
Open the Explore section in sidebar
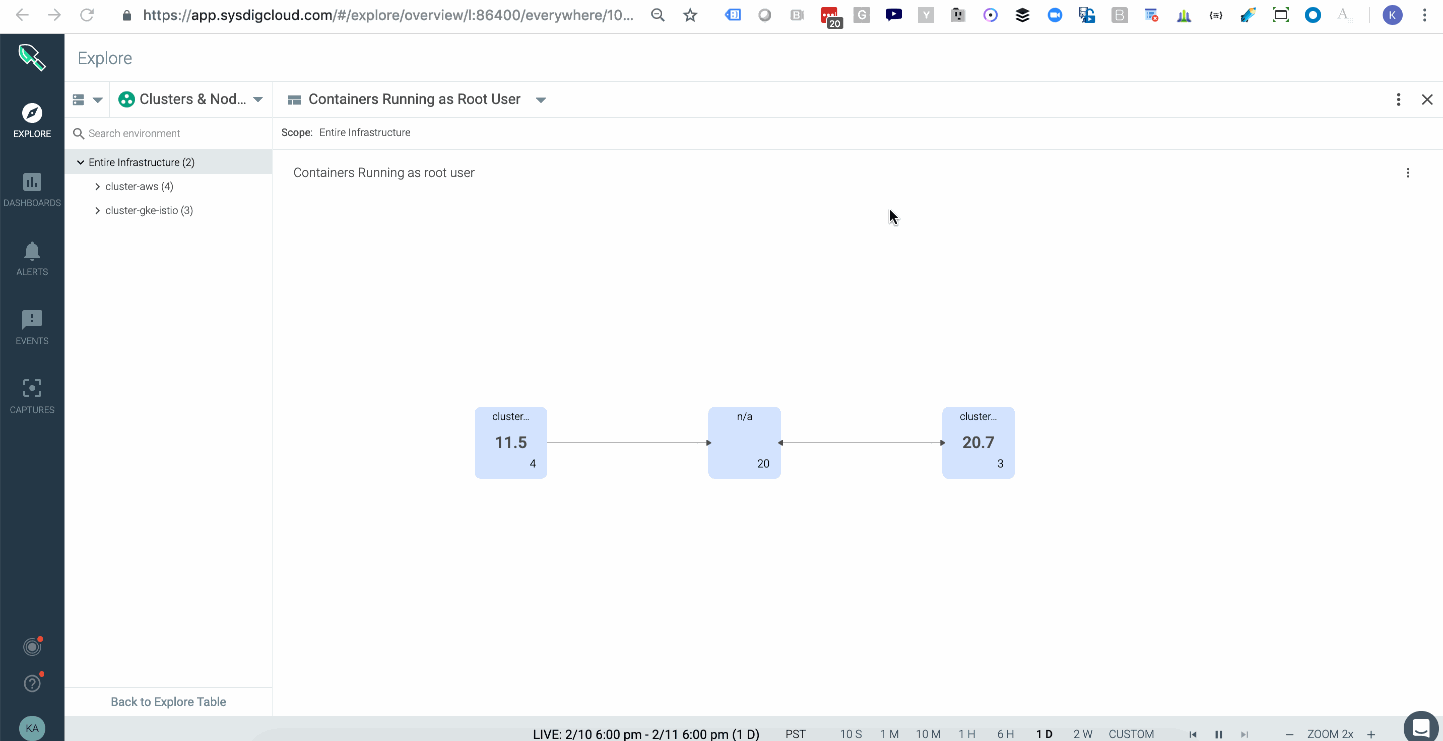point(32,120)
